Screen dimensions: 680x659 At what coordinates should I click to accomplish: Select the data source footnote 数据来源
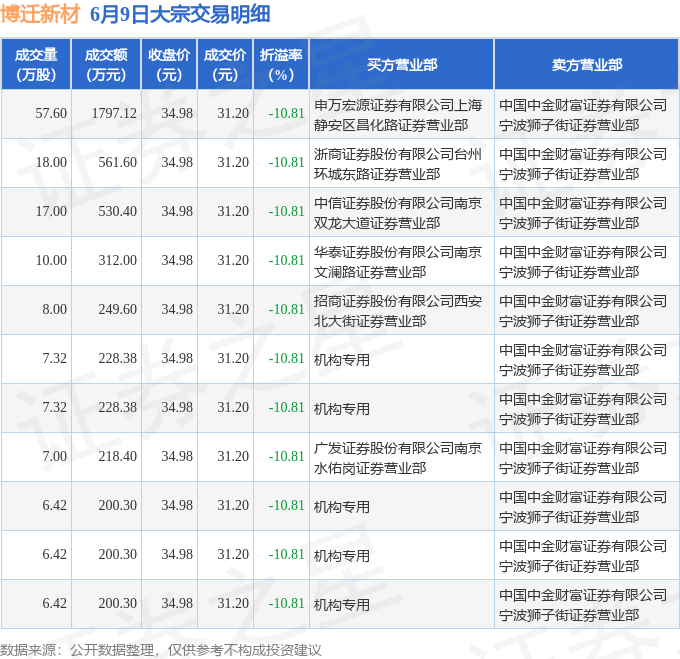pos(160,650)
